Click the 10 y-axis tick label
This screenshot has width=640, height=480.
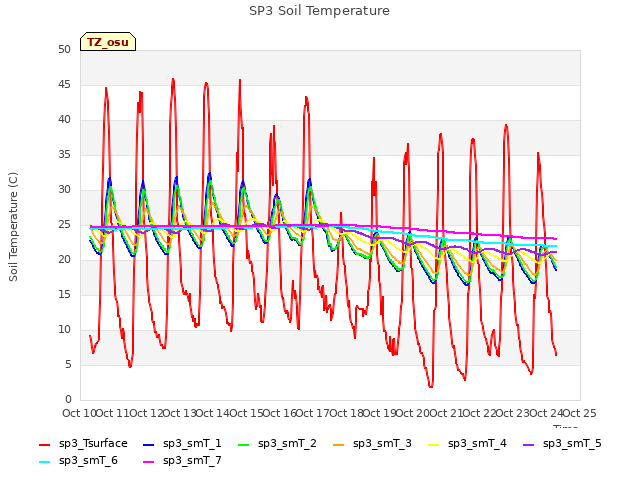(64, 330)
